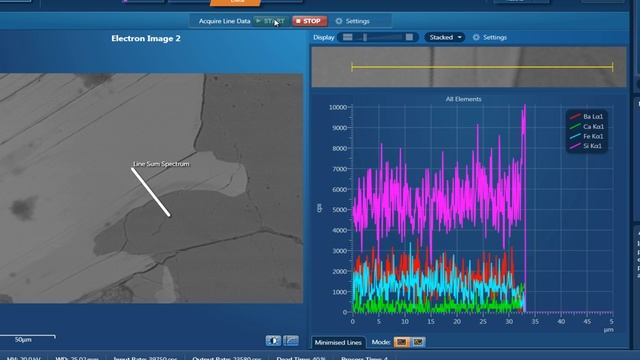
Task: Click the Fe Kα1 legend entry
Action: pos(587,136)
